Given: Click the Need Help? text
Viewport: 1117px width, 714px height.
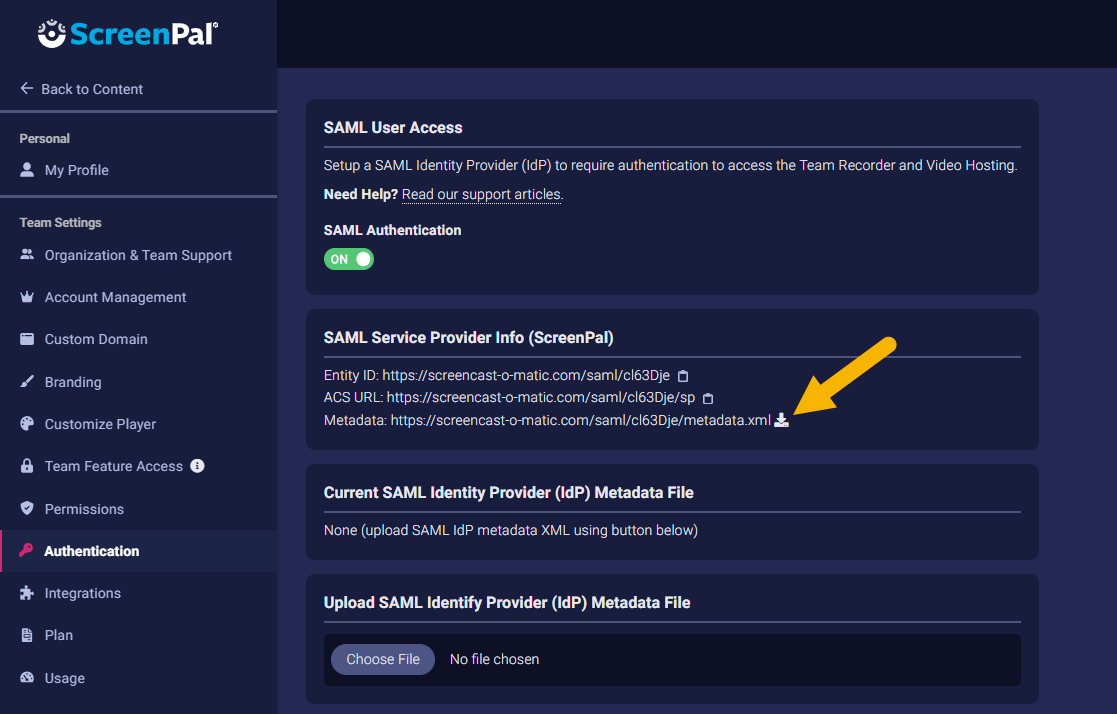Looking at the screenshot, I should click(360, 194).
